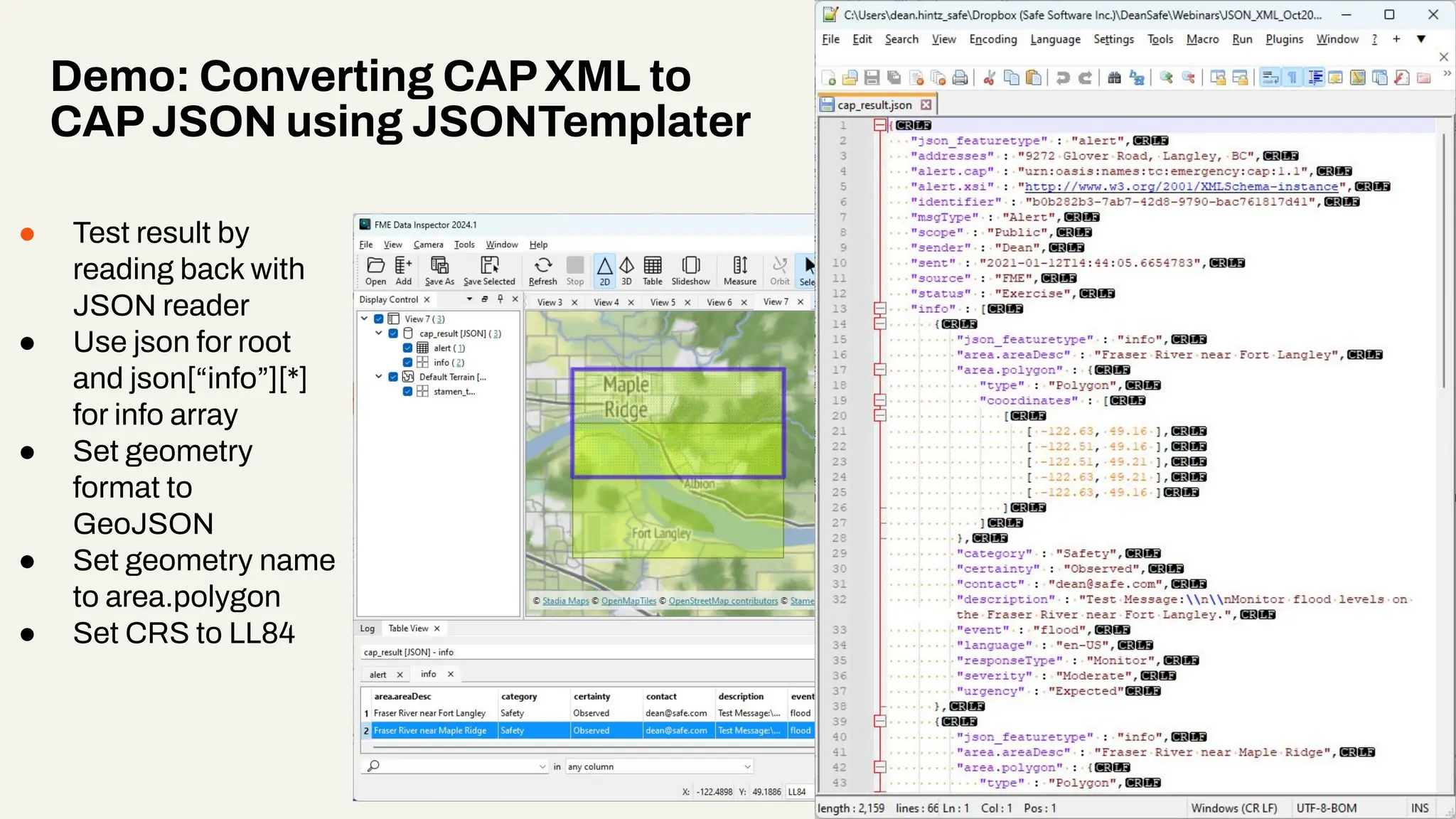Open the OpenMapTiles attribution link
The height and width of the screenshot is (819, 1456).
628,601
